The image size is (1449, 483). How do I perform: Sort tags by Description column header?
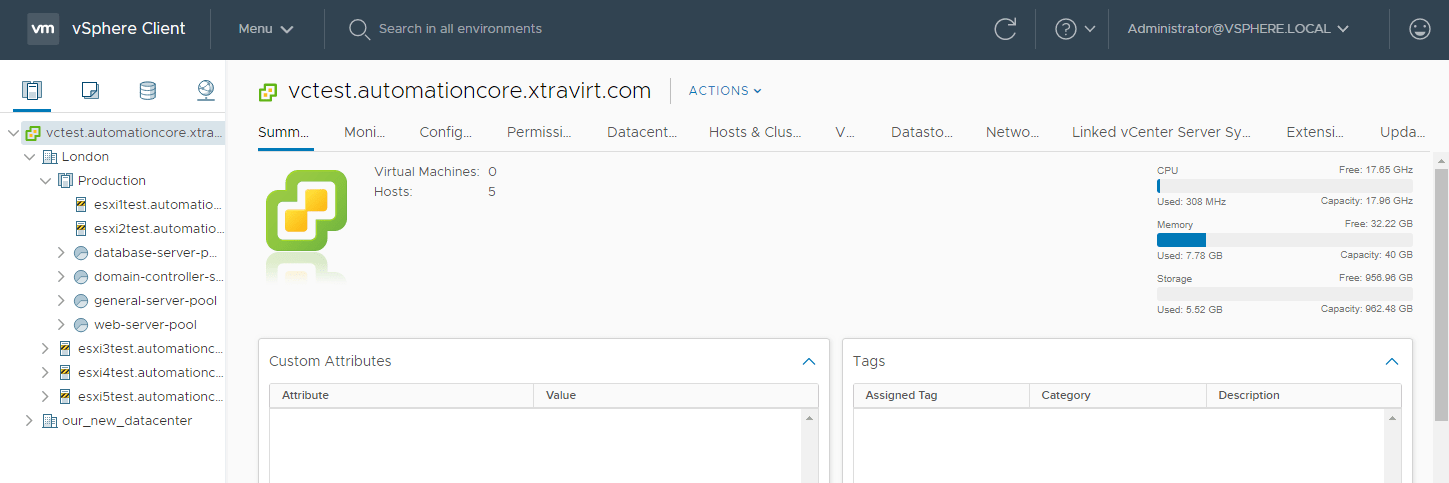[1304, 395]
